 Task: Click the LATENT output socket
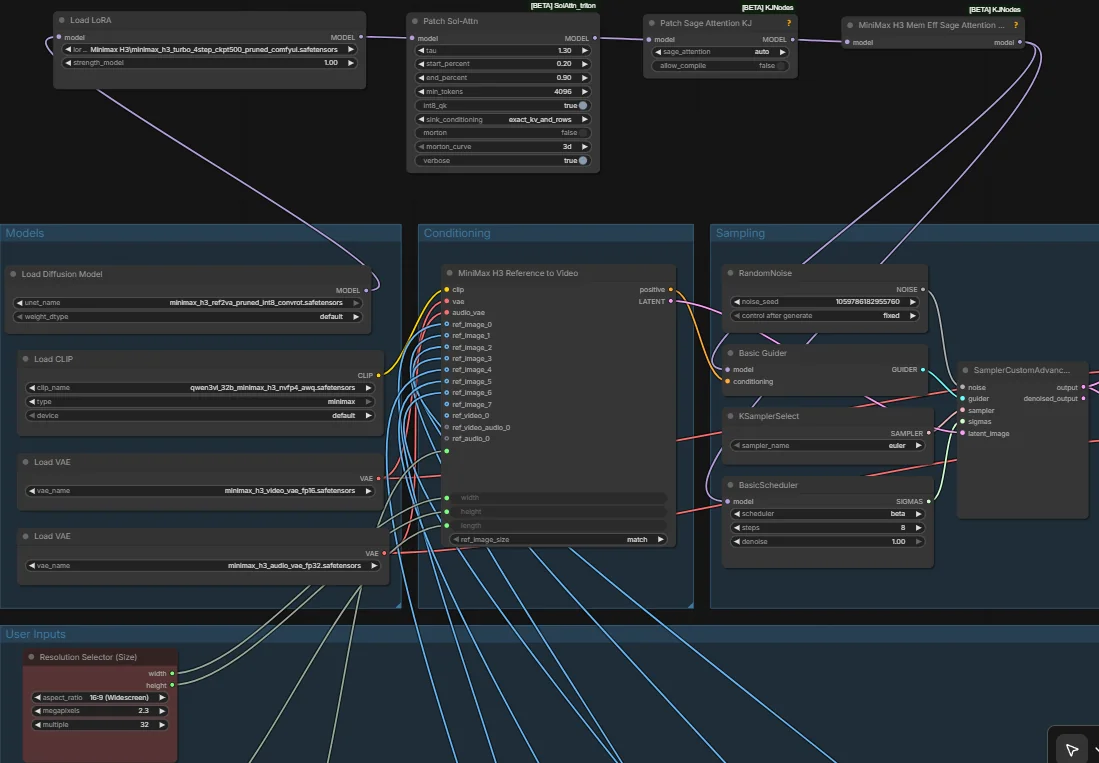671,301
